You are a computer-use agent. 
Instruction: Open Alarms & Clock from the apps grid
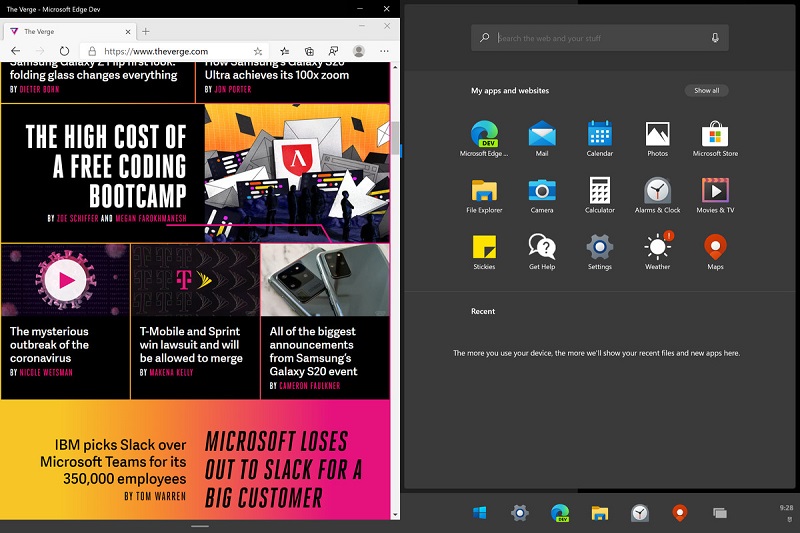tap(657, 195)
